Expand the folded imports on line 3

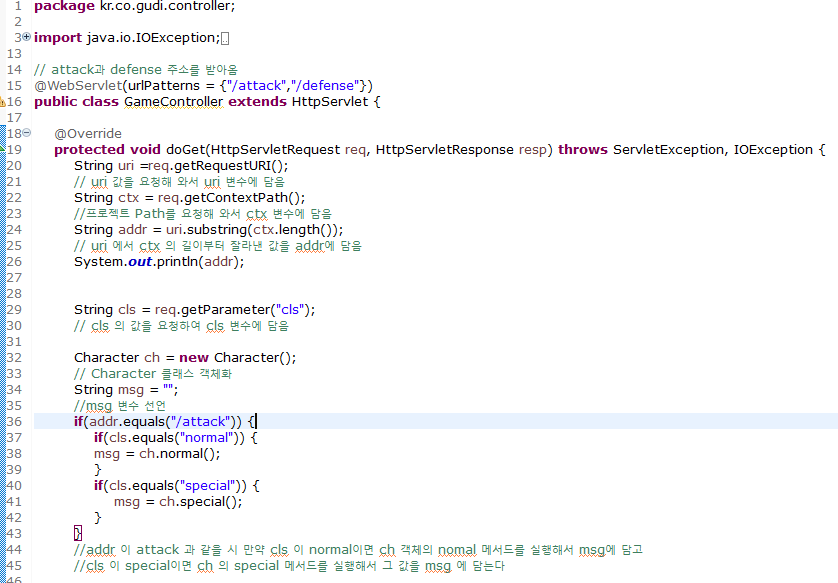(27, 37)
